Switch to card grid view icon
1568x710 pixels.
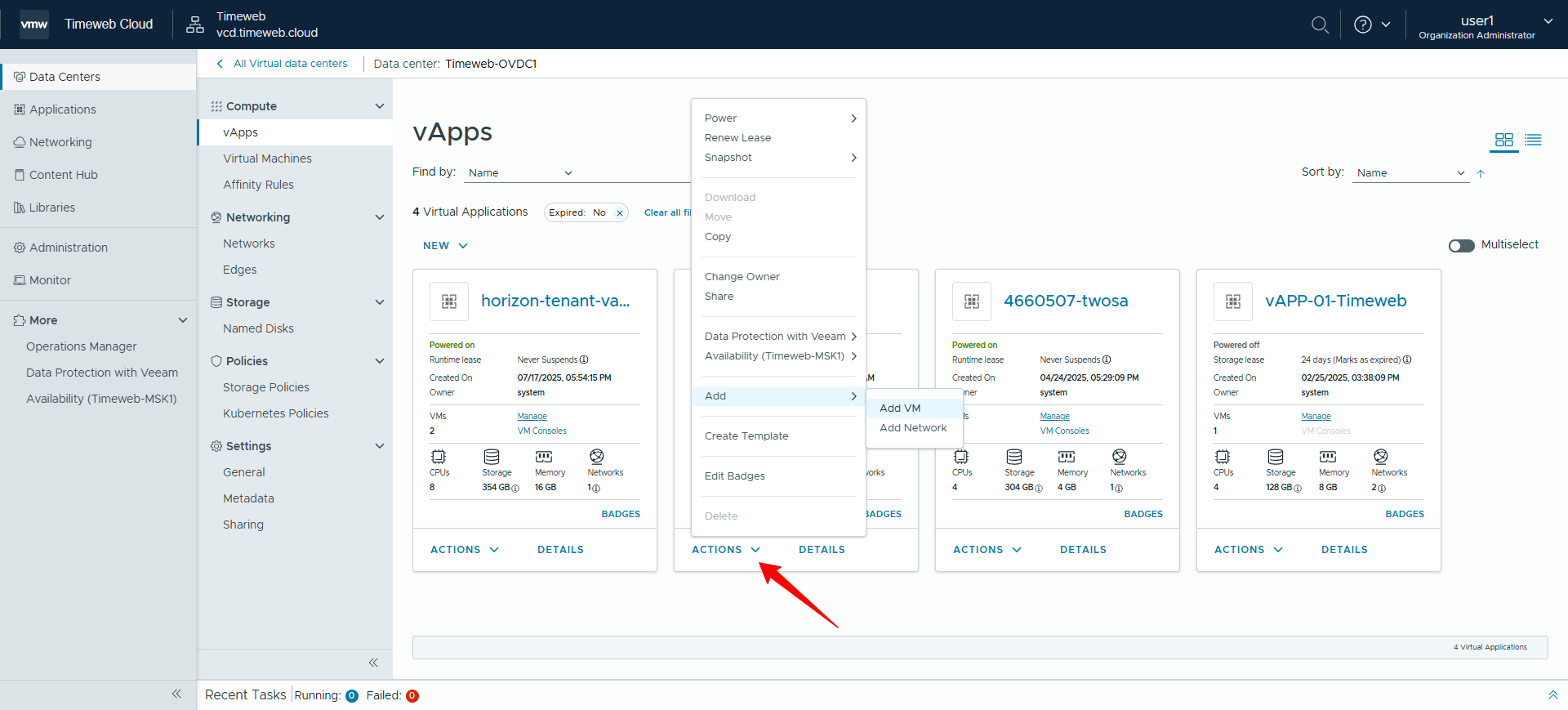[x=1503, y=140]
